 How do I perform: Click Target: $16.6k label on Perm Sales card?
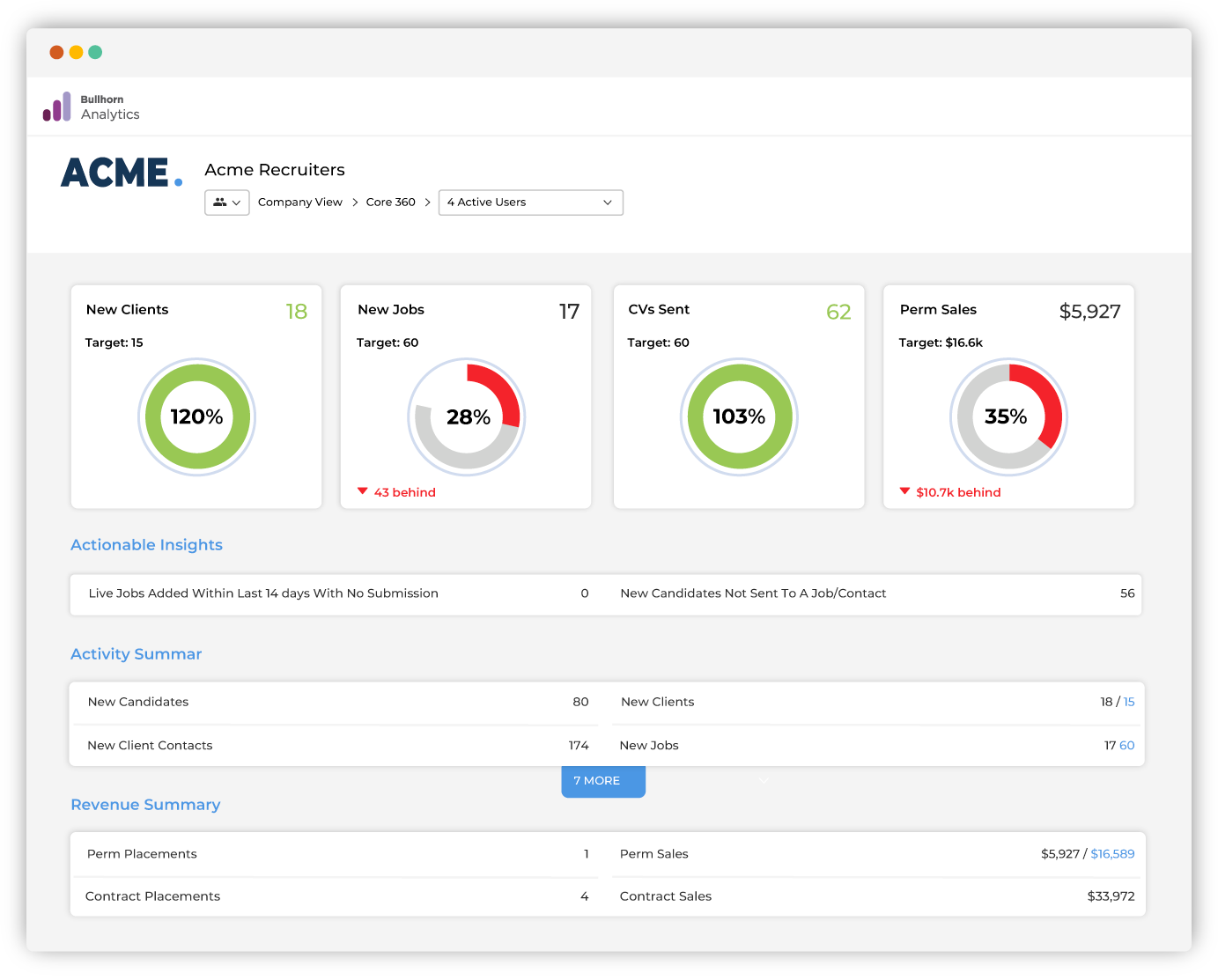[941, 343]
